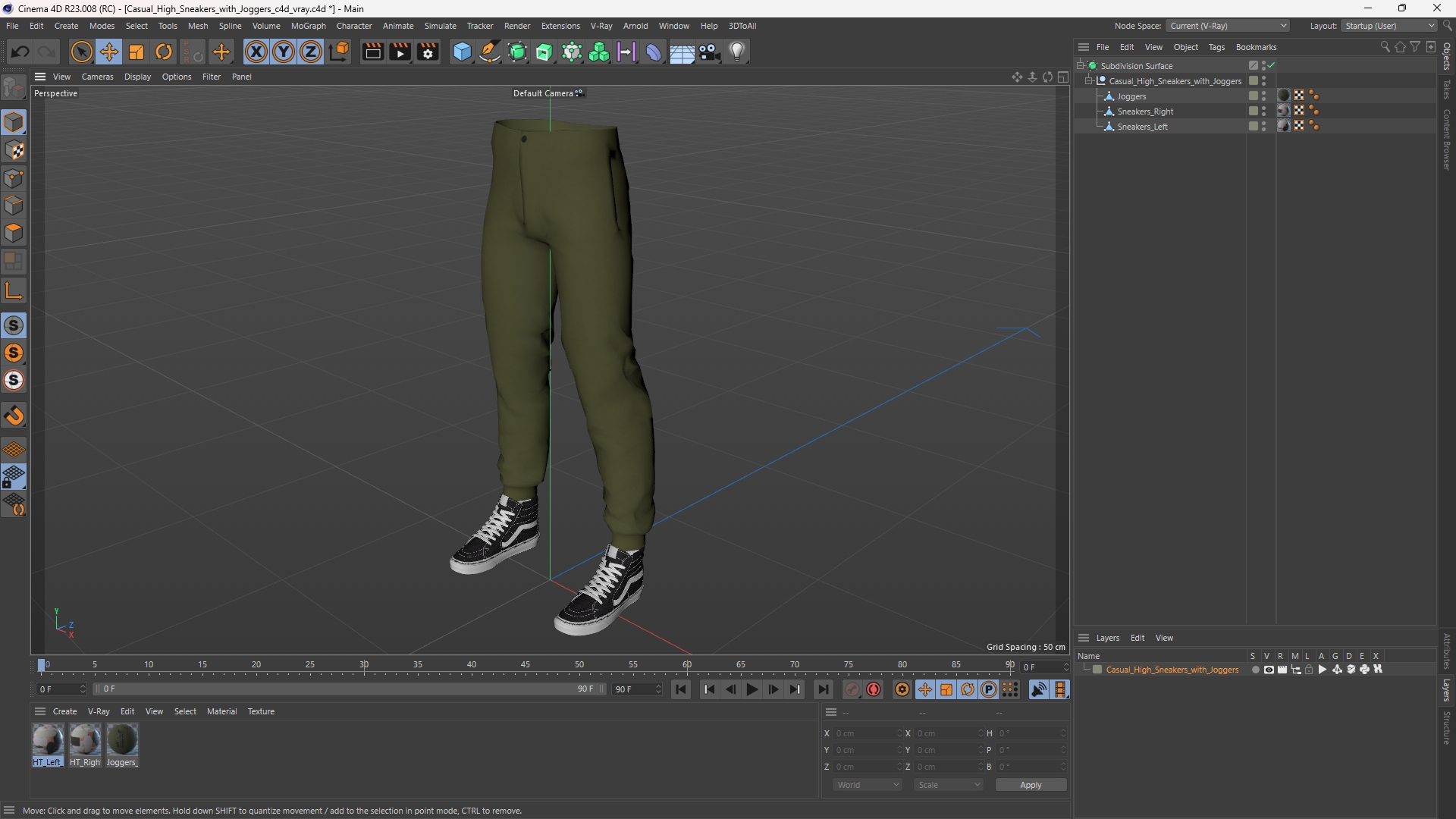1456x819 pixels.
Task: Click the Camera object icon
Action: [710, 52]
